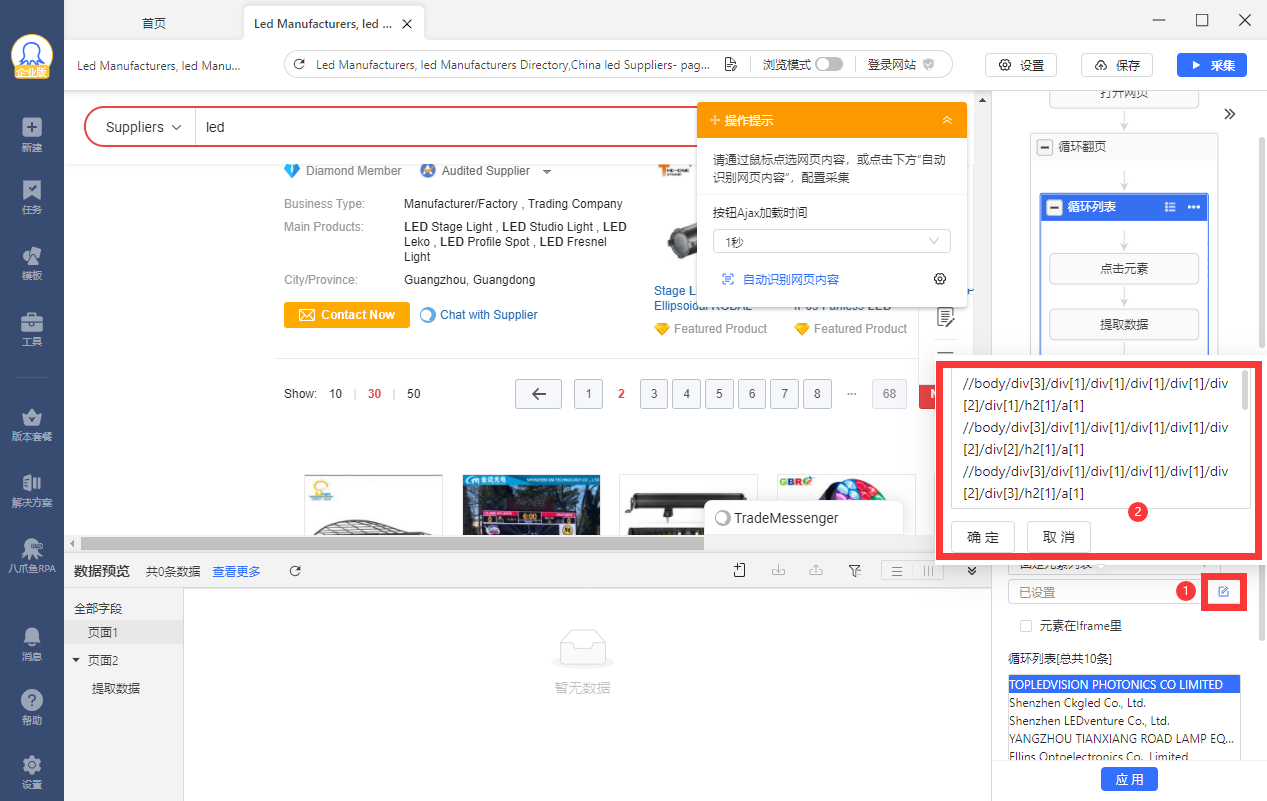
Task: Collapse the workflow panel with double chevron
Action: point(1230,114)
